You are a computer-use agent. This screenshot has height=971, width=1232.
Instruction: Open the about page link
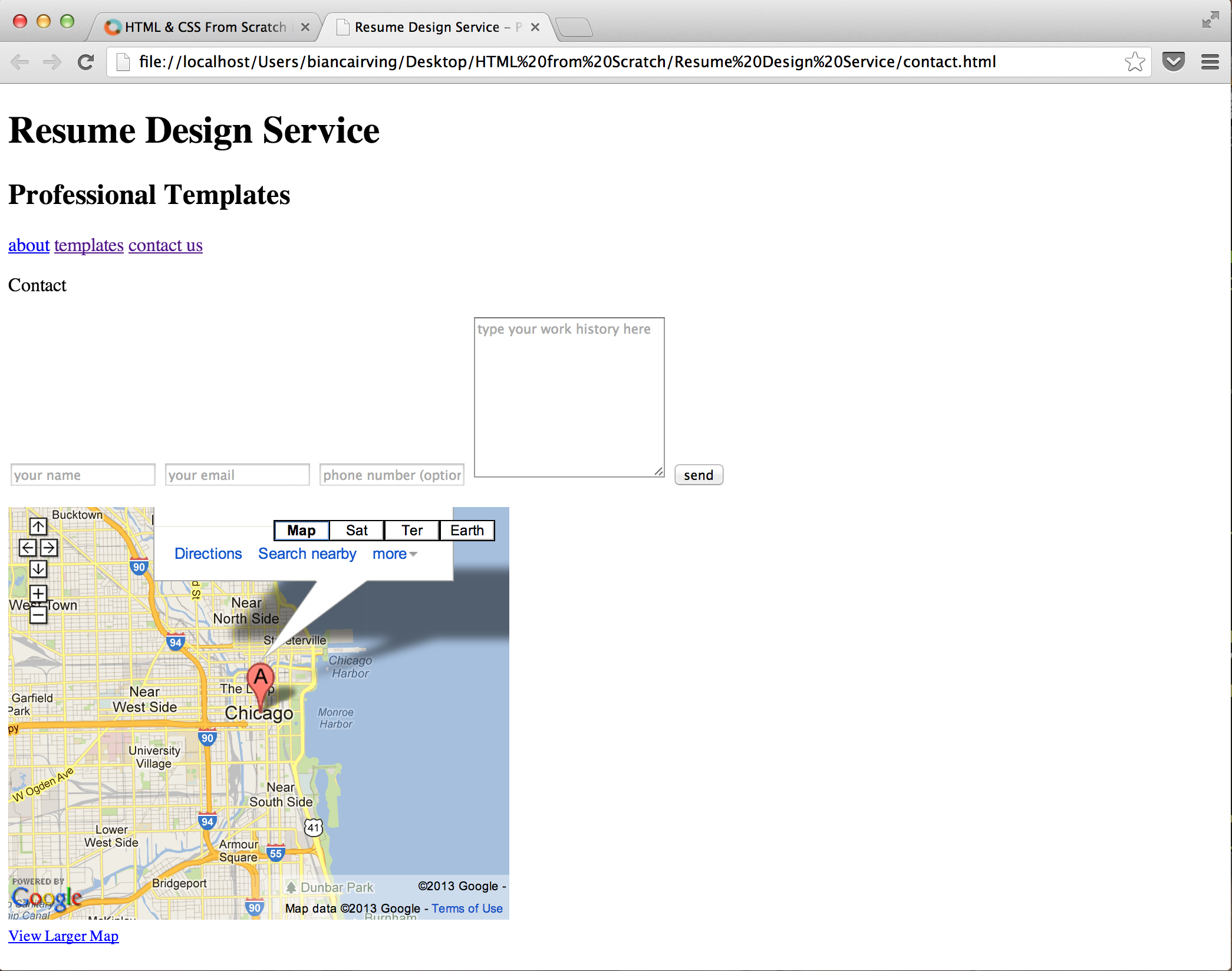pos(29,245)
